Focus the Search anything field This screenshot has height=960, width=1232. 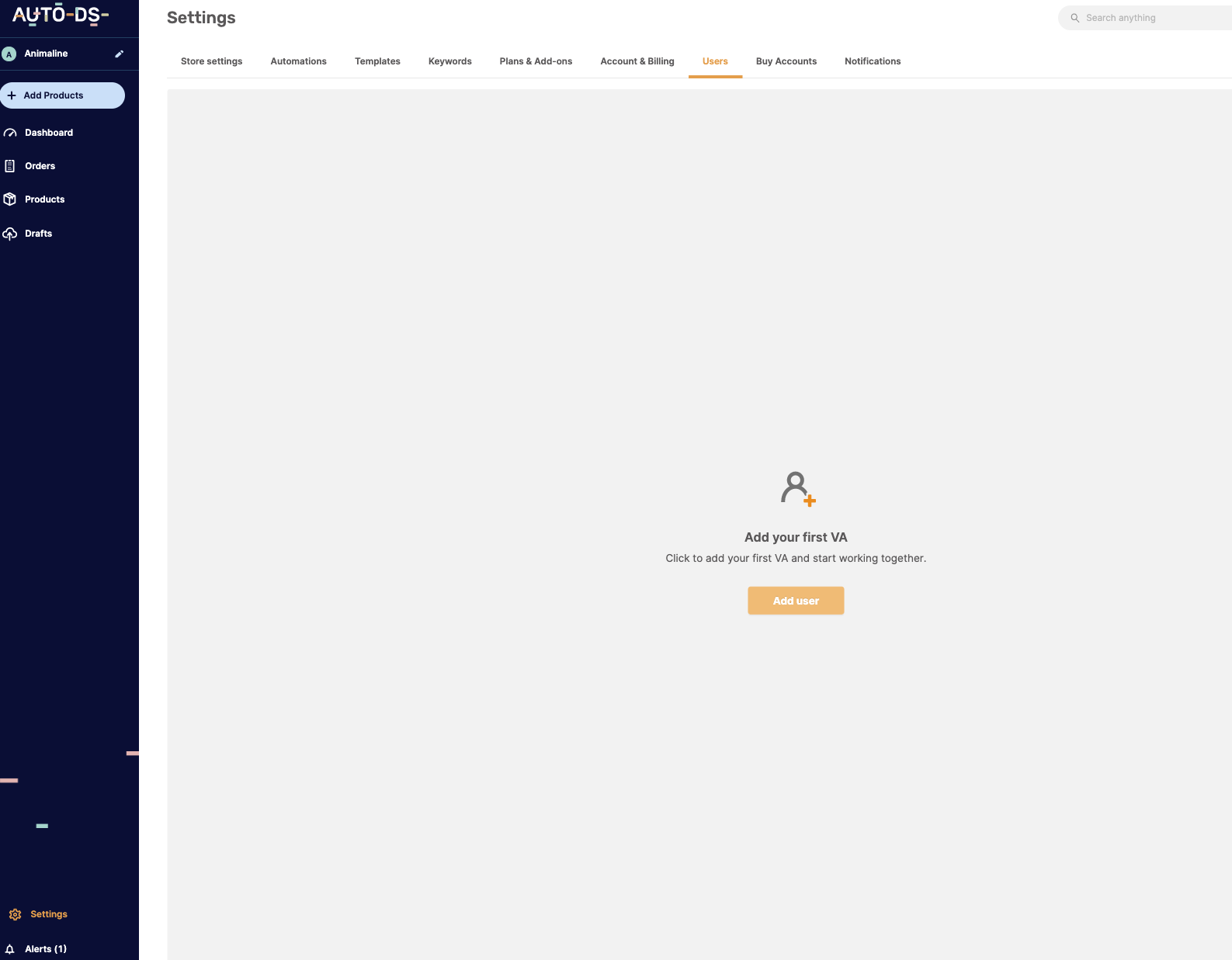click(x=1145, y=18)
